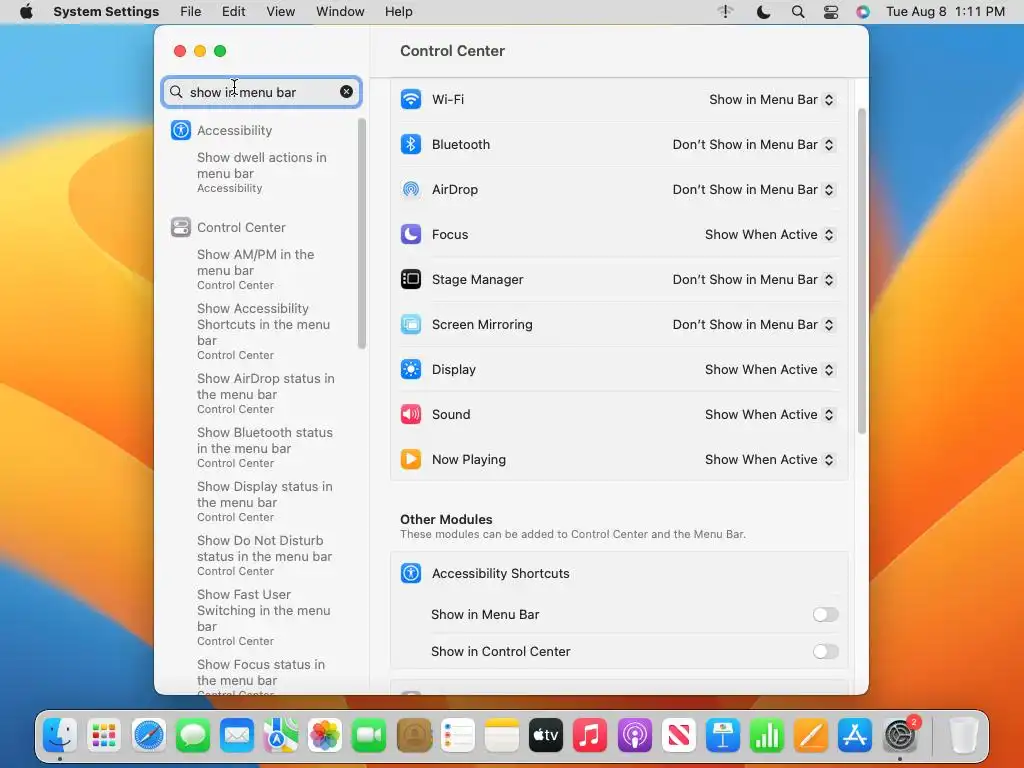
Task: Click the Bluetooth module icon
Action: click(411, 144)
